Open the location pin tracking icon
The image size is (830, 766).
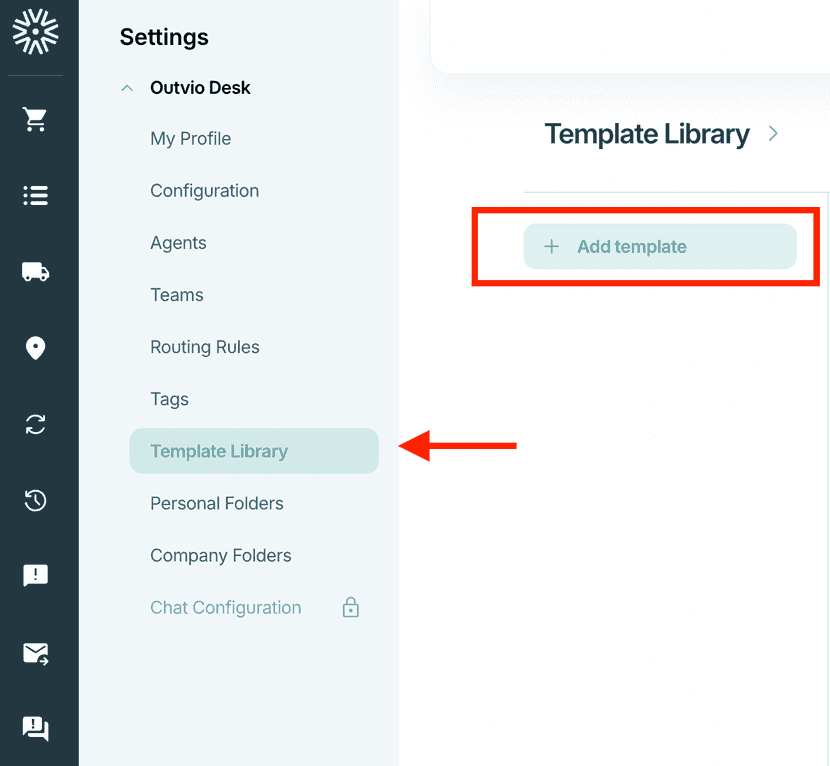[35, 348]
